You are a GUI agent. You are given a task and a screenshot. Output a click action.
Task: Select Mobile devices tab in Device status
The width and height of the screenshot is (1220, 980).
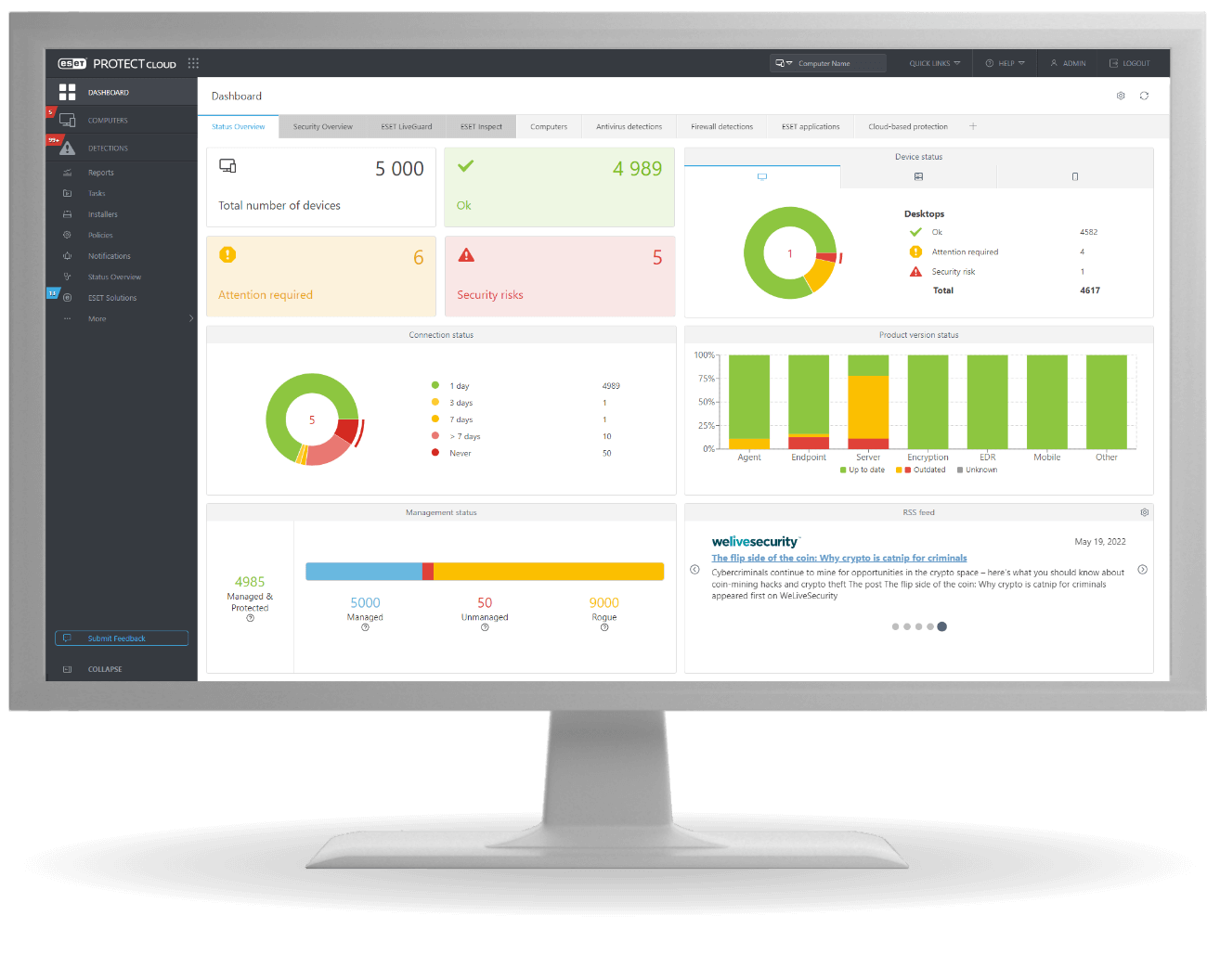point(1075,176)
